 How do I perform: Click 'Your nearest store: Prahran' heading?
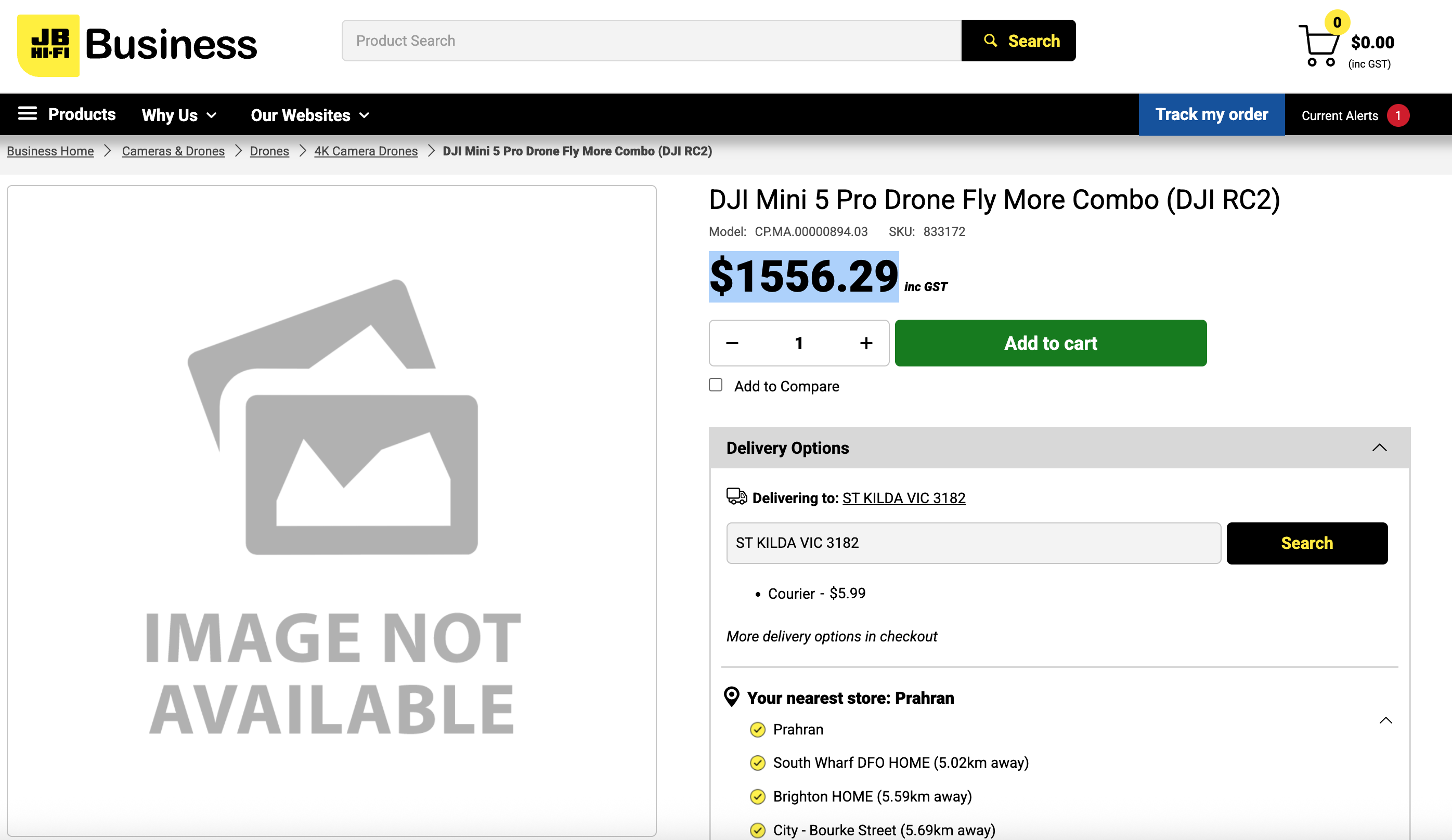pos(850,698)
